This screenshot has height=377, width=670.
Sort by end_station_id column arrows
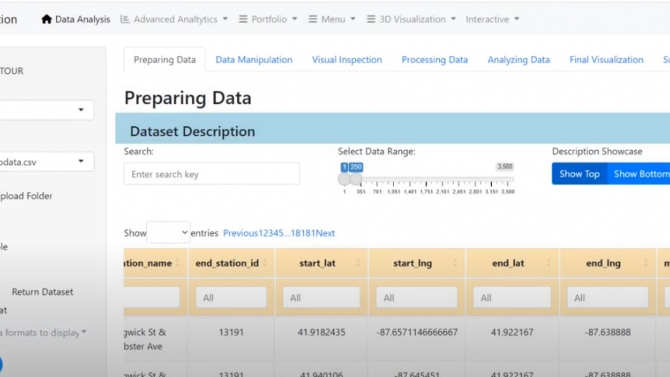(x=265, y=263)
